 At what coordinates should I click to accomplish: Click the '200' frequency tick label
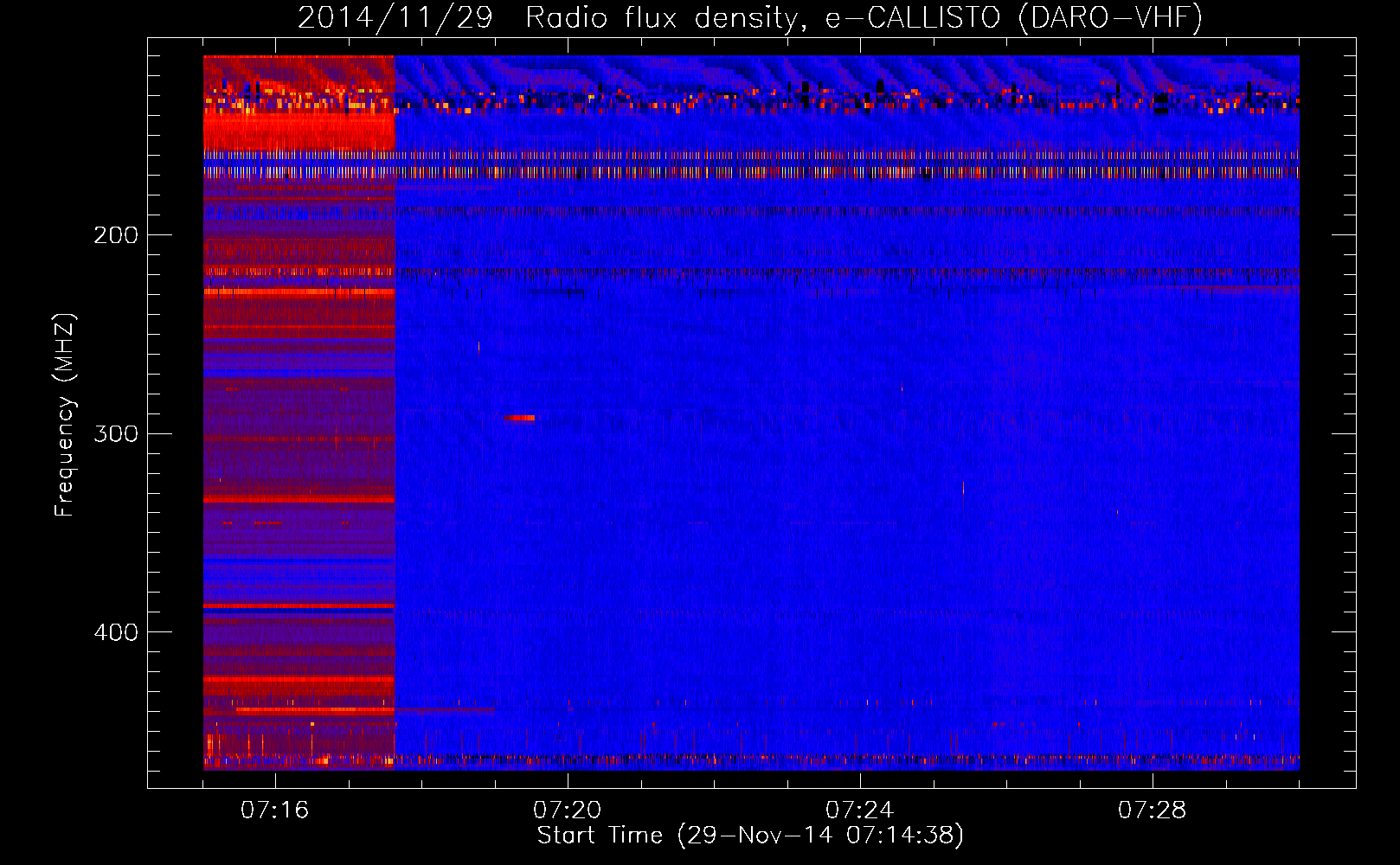pos(116,235)
